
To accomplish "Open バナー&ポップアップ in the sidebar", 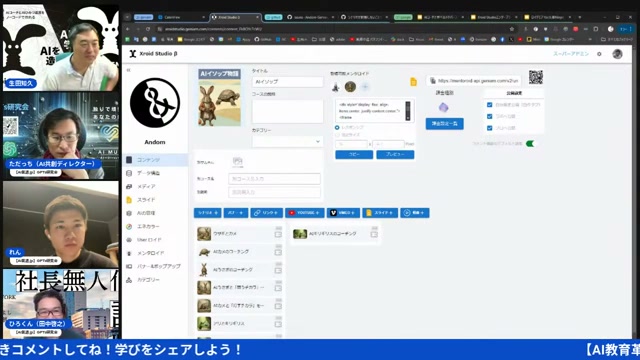I will point(155,266).
